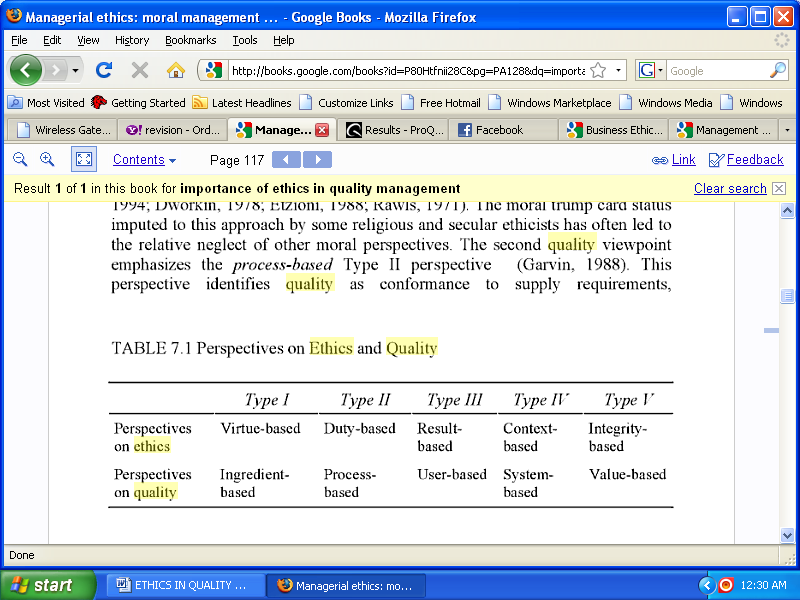Image resolution: width=800 pixels, height=600 pixels.
Task: Click the red tray icon near clock
Action: (725, 585)
